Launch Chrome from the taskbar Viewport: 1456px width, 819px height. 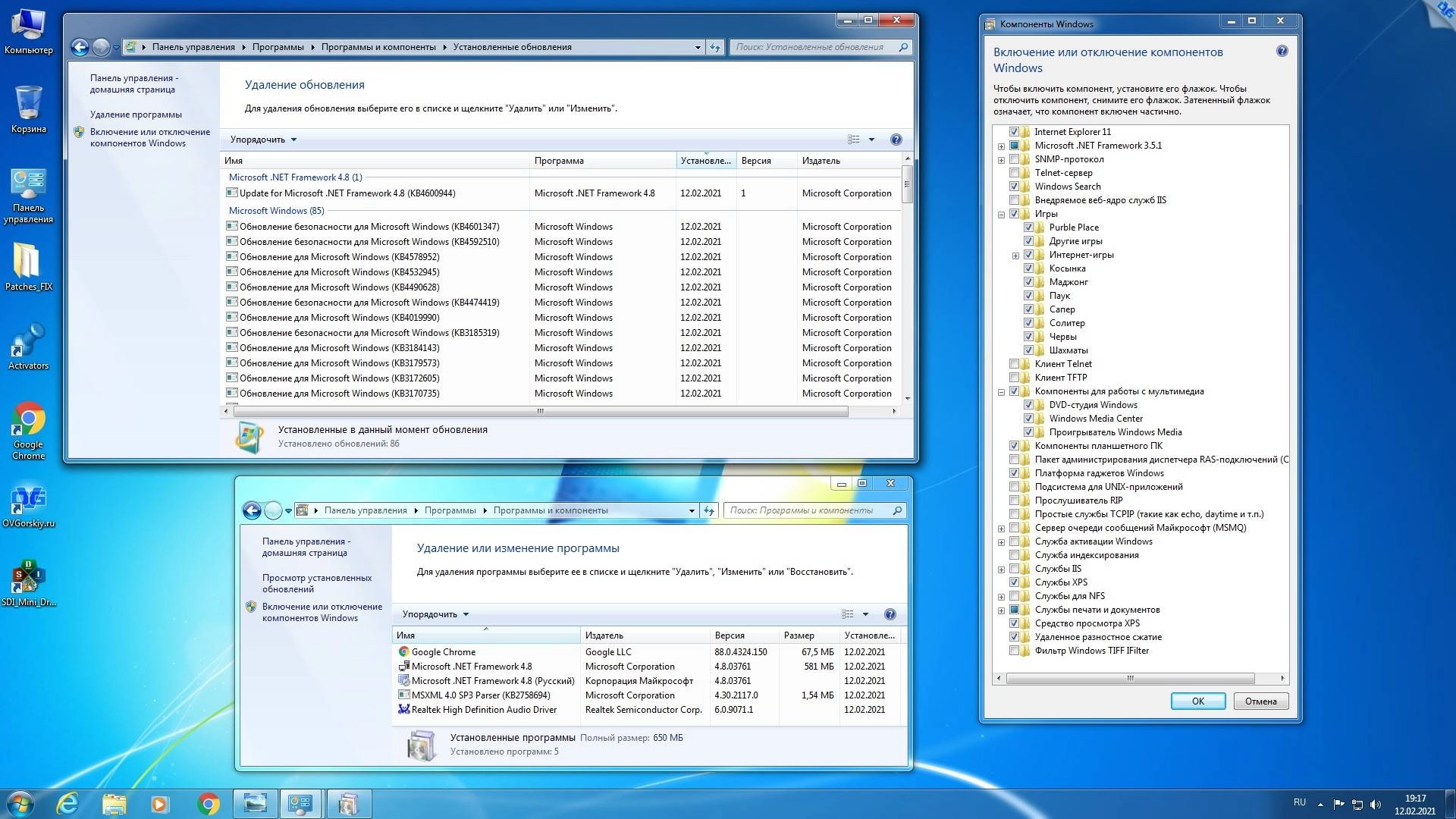click(x=208, y=804)
